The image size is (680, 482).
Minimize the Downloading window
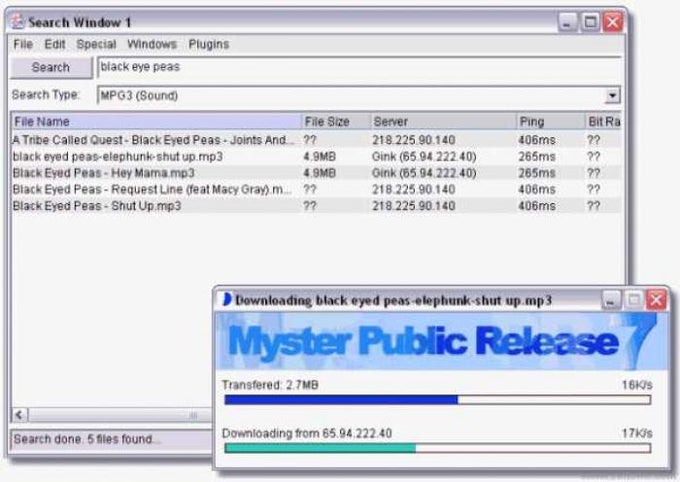[x=611, y=300]
